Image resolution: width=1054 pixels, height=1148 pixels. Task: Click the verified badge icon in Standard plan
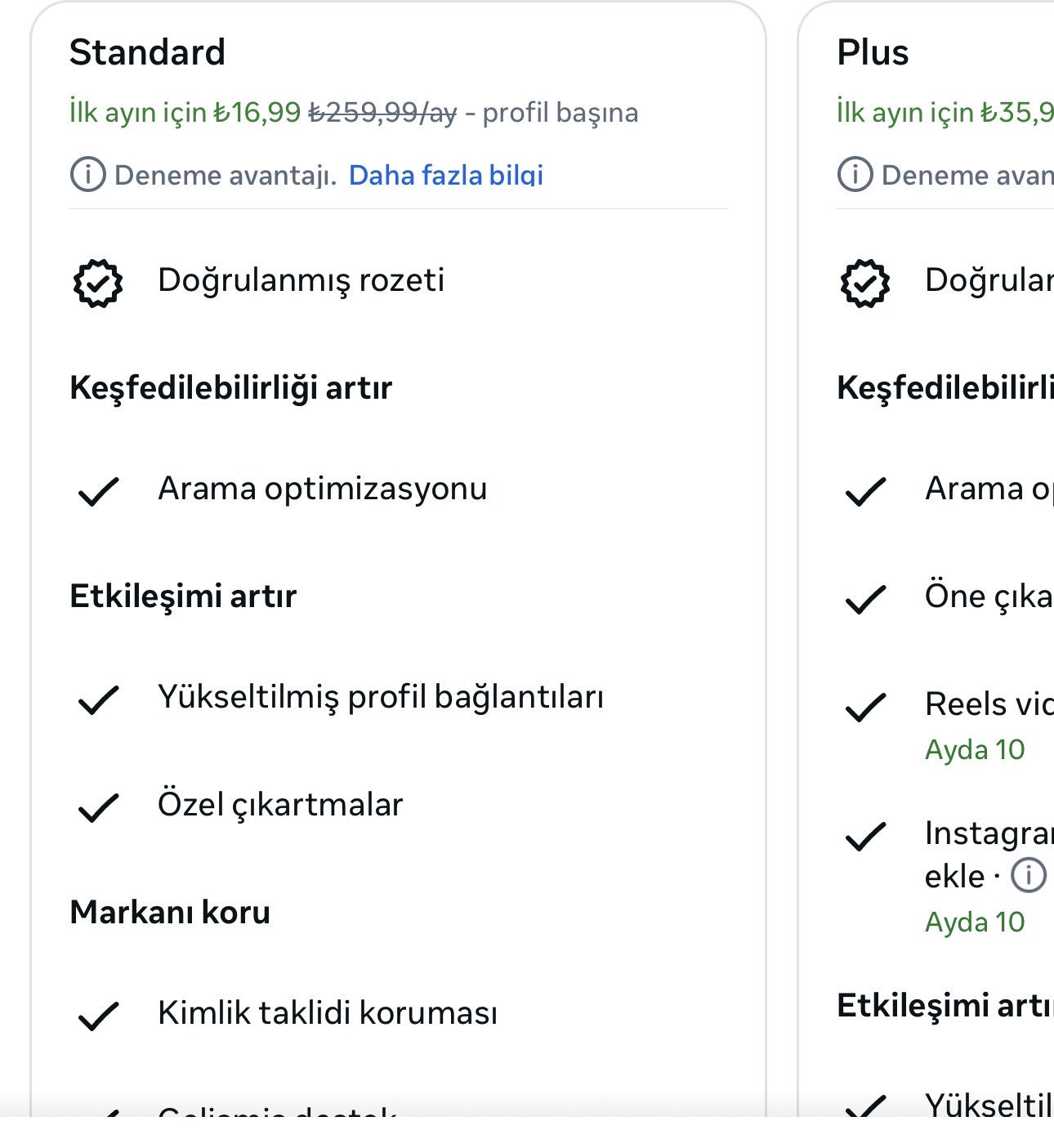pos(98,284)
